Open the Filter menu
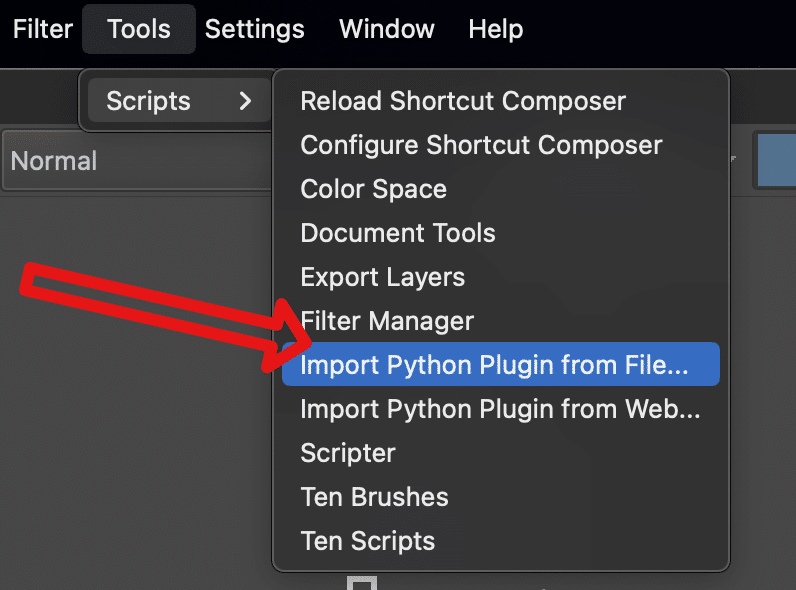 coord(43,29)
